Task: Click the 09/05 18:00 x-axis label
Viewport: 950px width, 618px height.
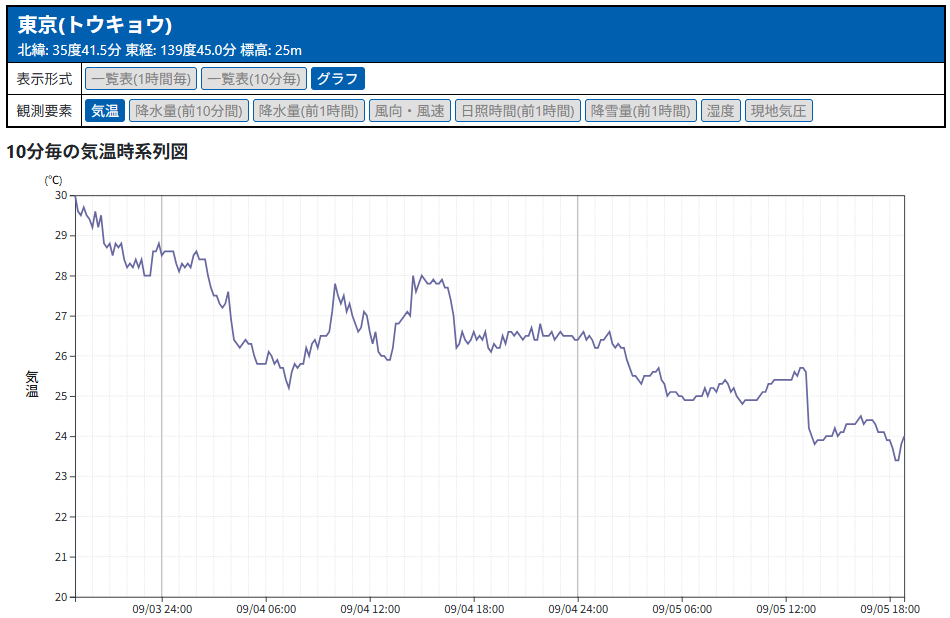Action: coord(889,608)
